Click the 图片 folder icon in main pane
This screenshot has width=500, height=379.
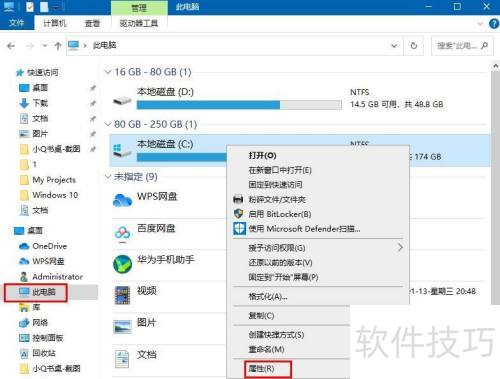122,327
